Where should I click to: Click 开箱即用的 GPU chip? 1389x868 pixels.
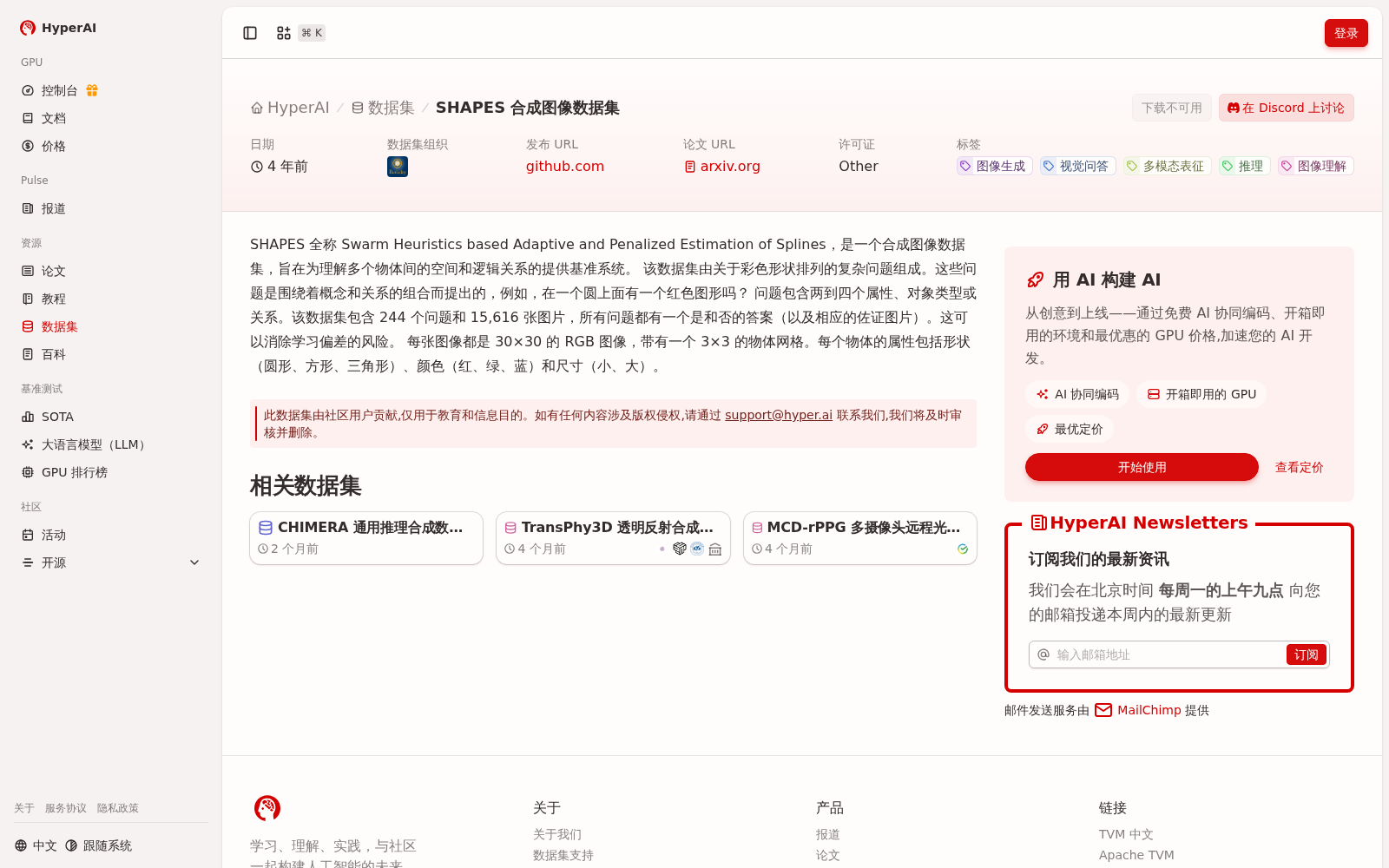click(1201, 394)
